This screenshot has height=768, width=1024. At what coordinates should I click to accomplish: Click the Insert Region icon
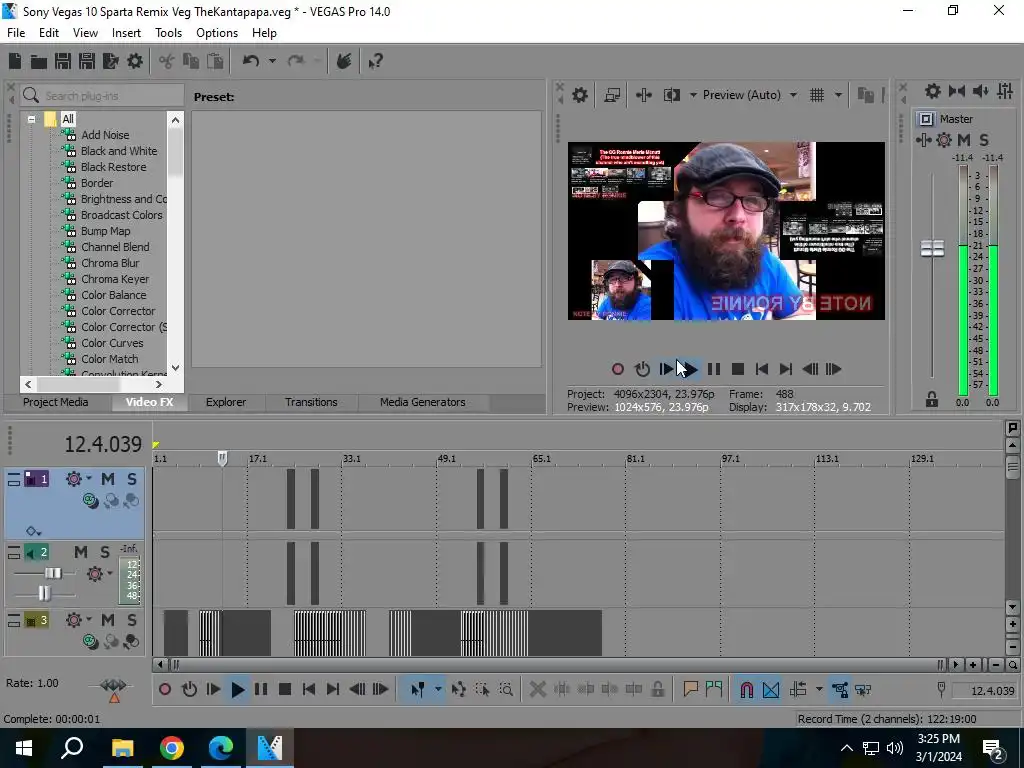714,690
